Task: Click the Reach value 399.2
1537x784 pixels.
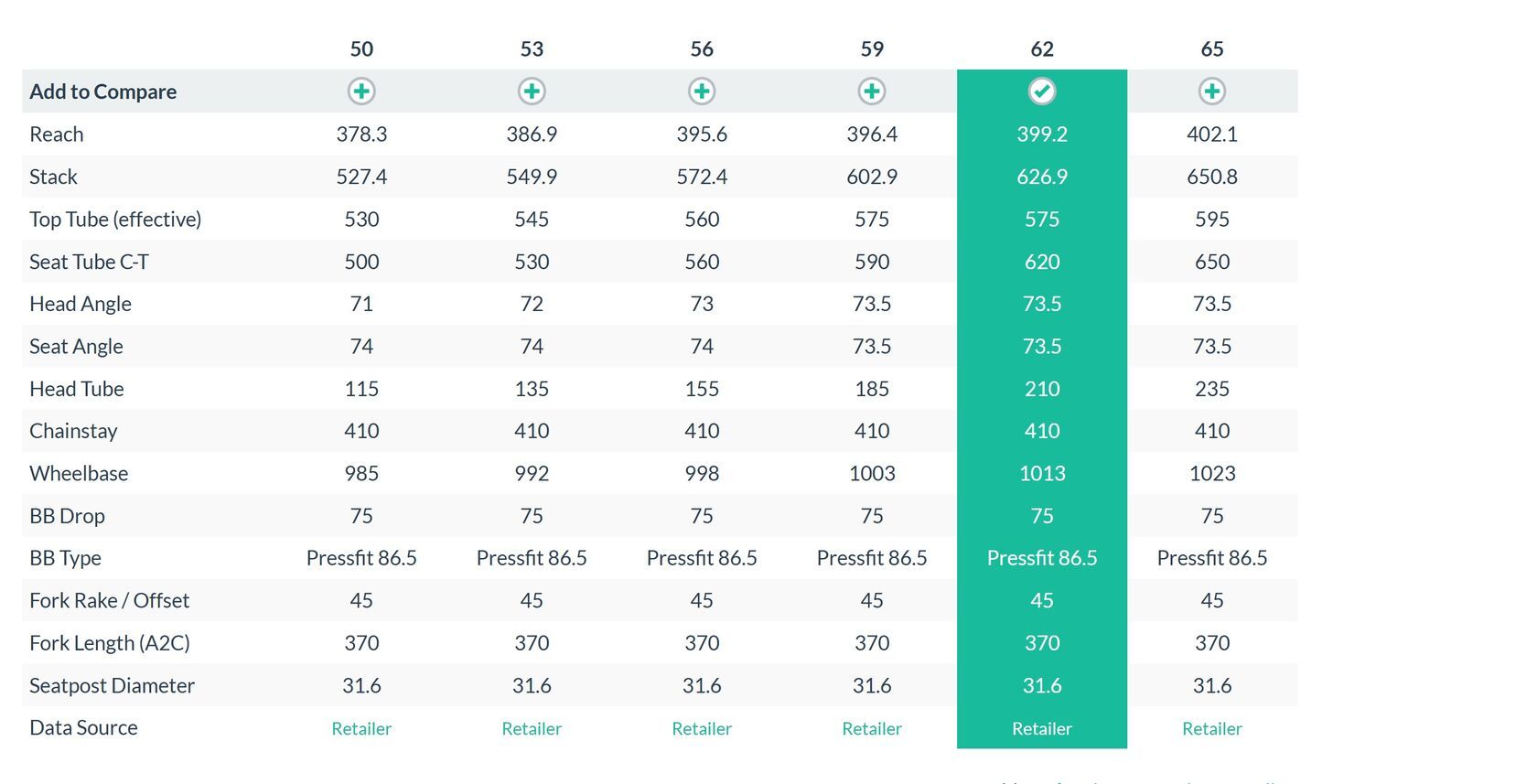Action: (1042, 134)
